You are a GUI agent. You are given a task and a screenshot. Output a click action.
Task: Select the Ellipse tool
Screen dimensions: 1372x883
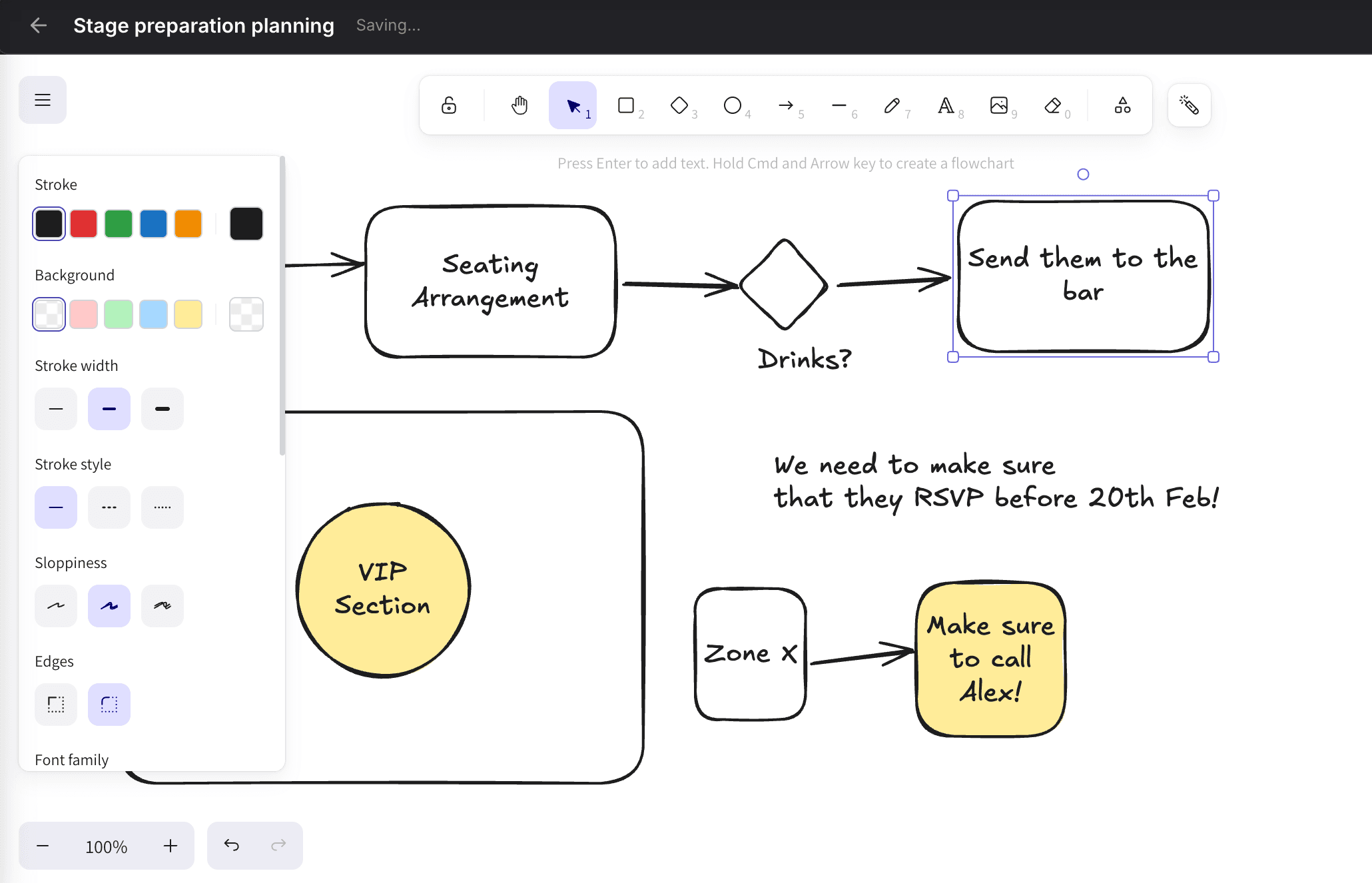pos(733,105)
